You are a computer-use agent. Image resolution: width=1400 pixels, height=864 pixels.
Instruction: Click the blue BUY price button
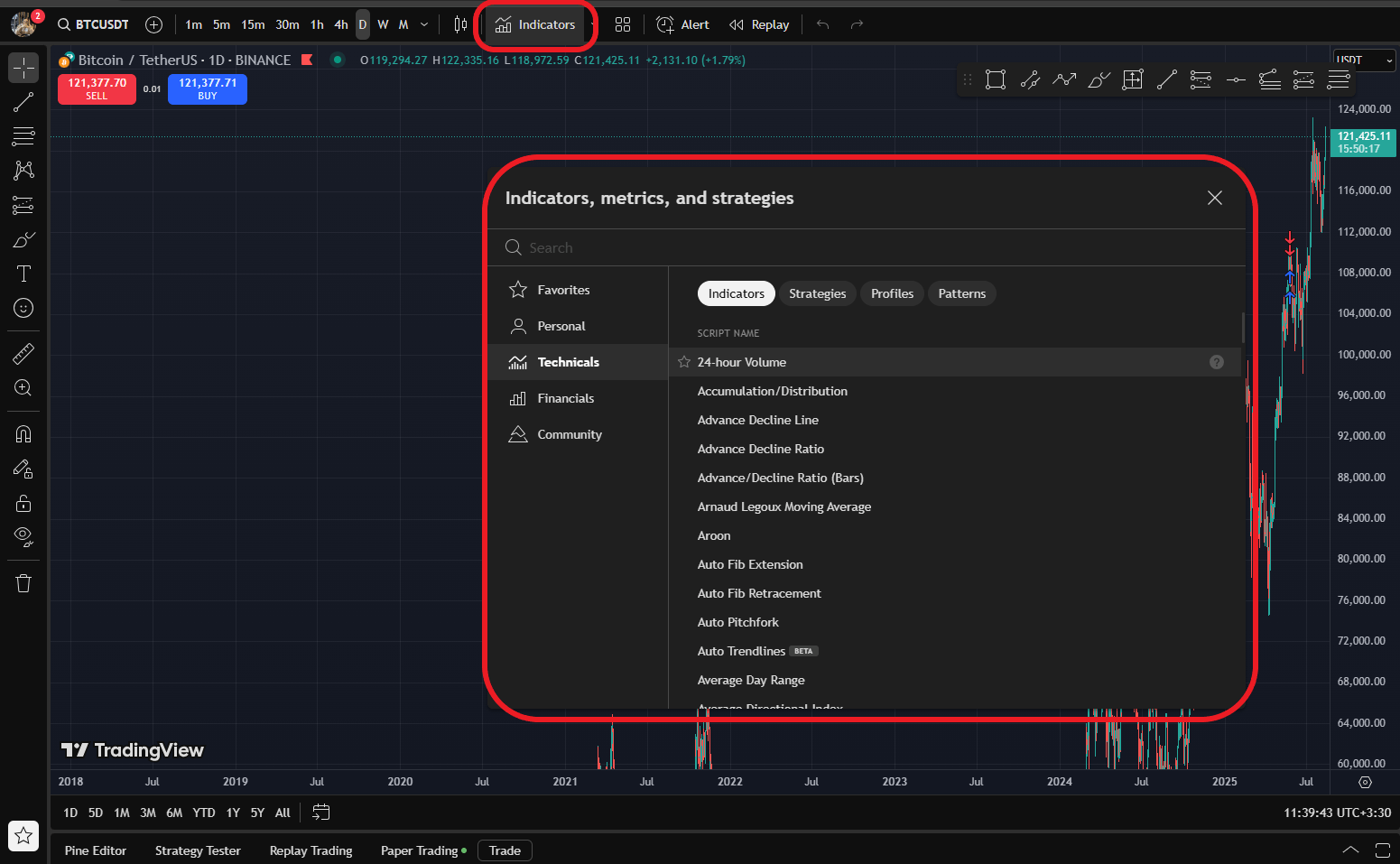coord(208,88)
